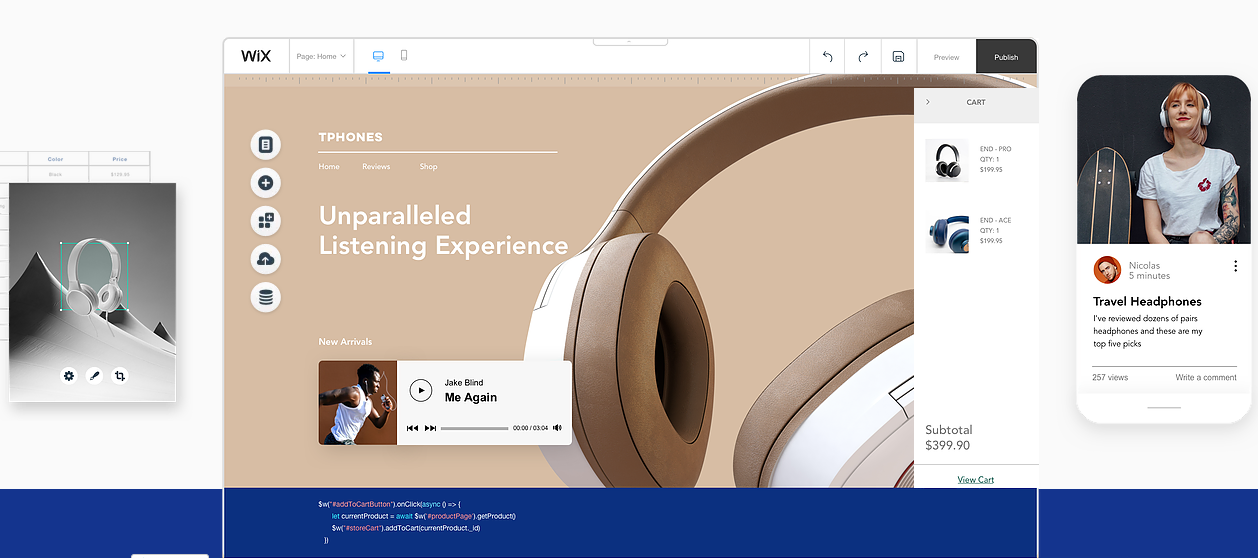
Task: Click the save disk icon
Action: coord(898,57)
